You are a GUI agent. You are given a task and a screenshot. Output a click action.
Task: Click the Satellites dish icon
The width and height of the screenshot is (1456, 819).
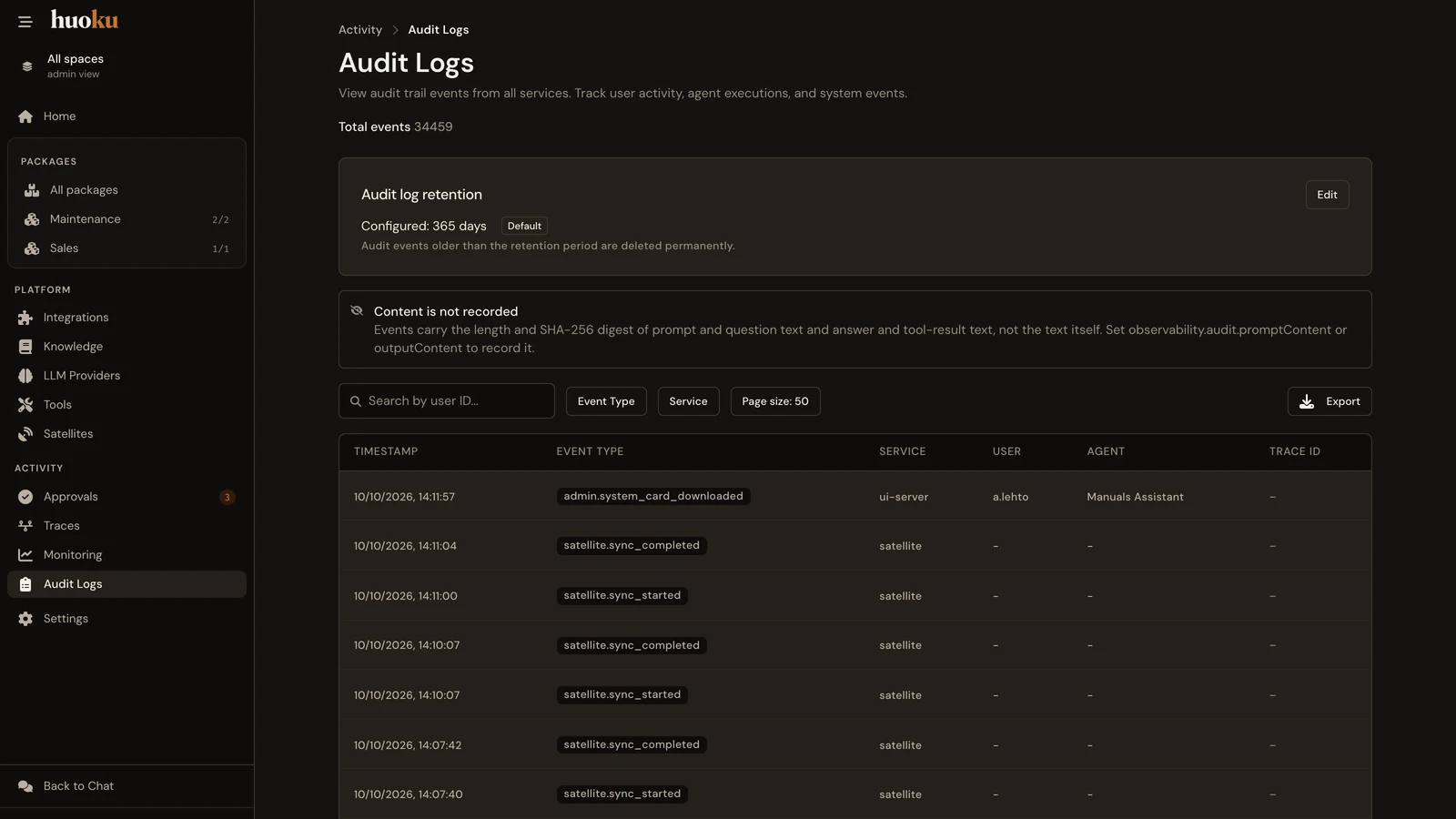[25, 434]
